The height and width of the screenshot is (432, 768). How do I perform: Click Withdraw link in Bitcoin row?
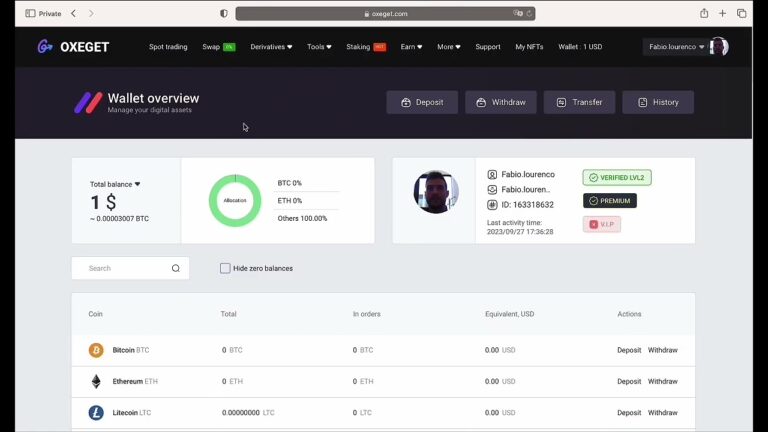click(663, 350)
